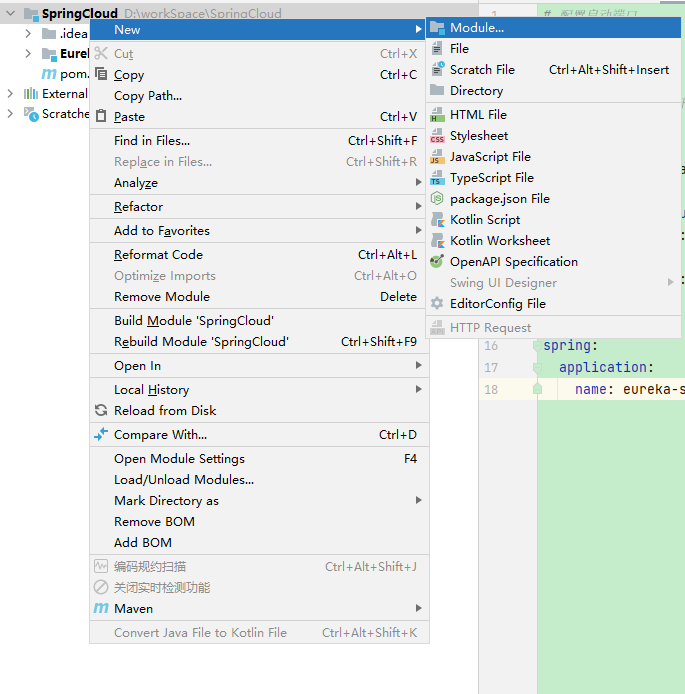Click the Kotlin Worksheet icon

click(x=438, y=241)
